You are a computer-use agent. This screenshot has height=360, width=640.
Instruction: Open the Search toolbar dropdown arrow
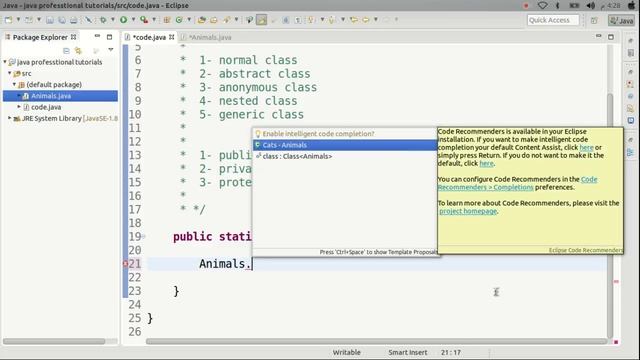(x=236, y=20)
